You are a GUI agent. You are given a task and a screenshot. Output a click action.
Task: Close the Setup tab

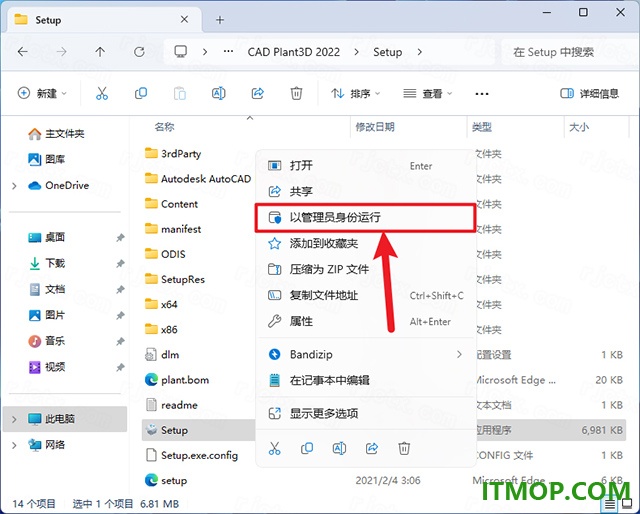pos(184,19)
